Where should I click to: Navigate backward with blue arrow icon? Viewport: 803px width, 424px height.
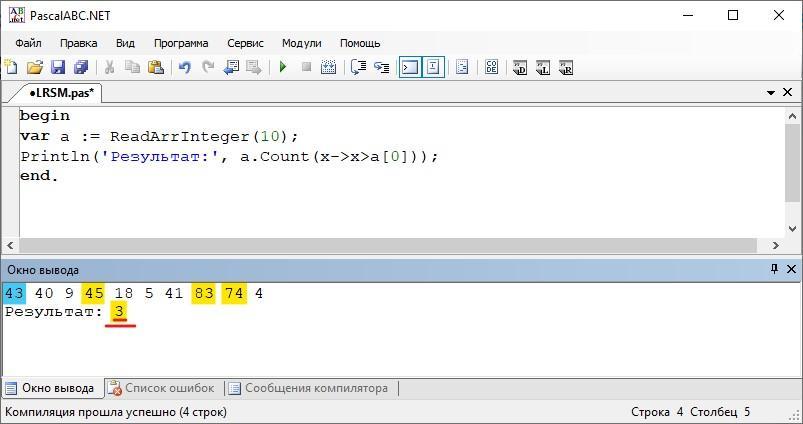(x=231, y=67)
